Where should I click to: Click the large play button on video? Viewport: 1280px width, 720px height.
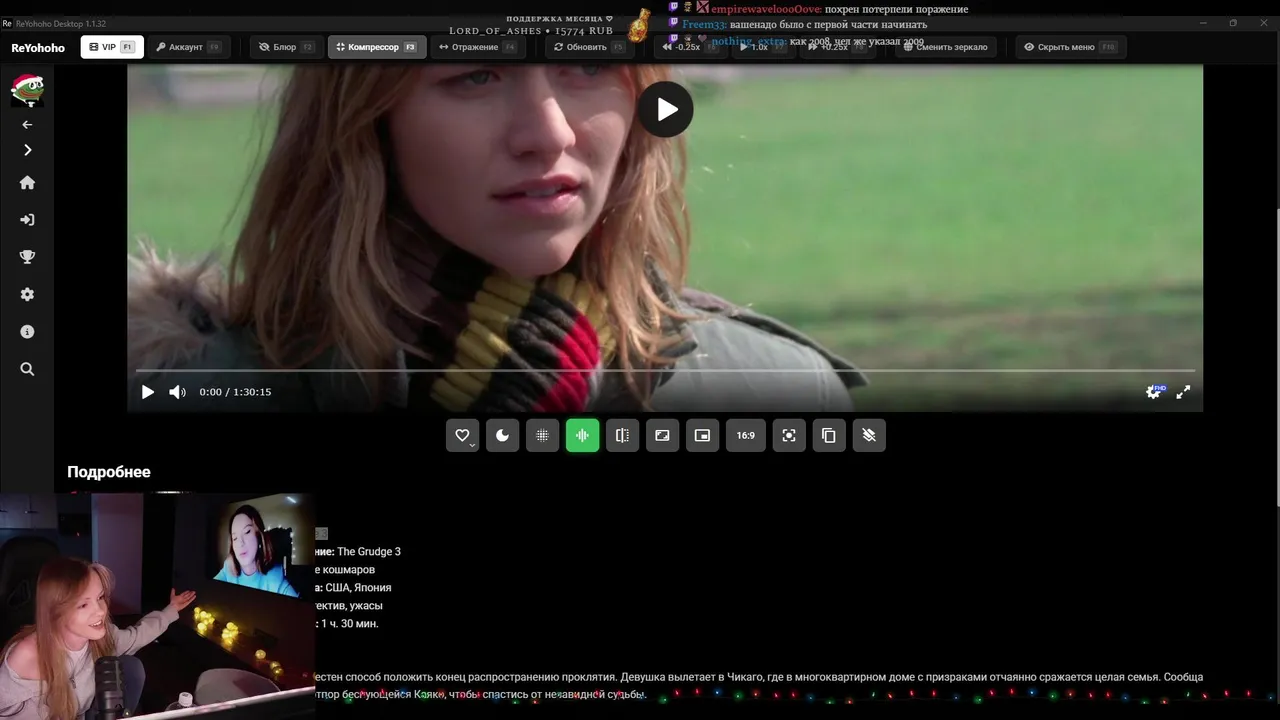[667, 110]
